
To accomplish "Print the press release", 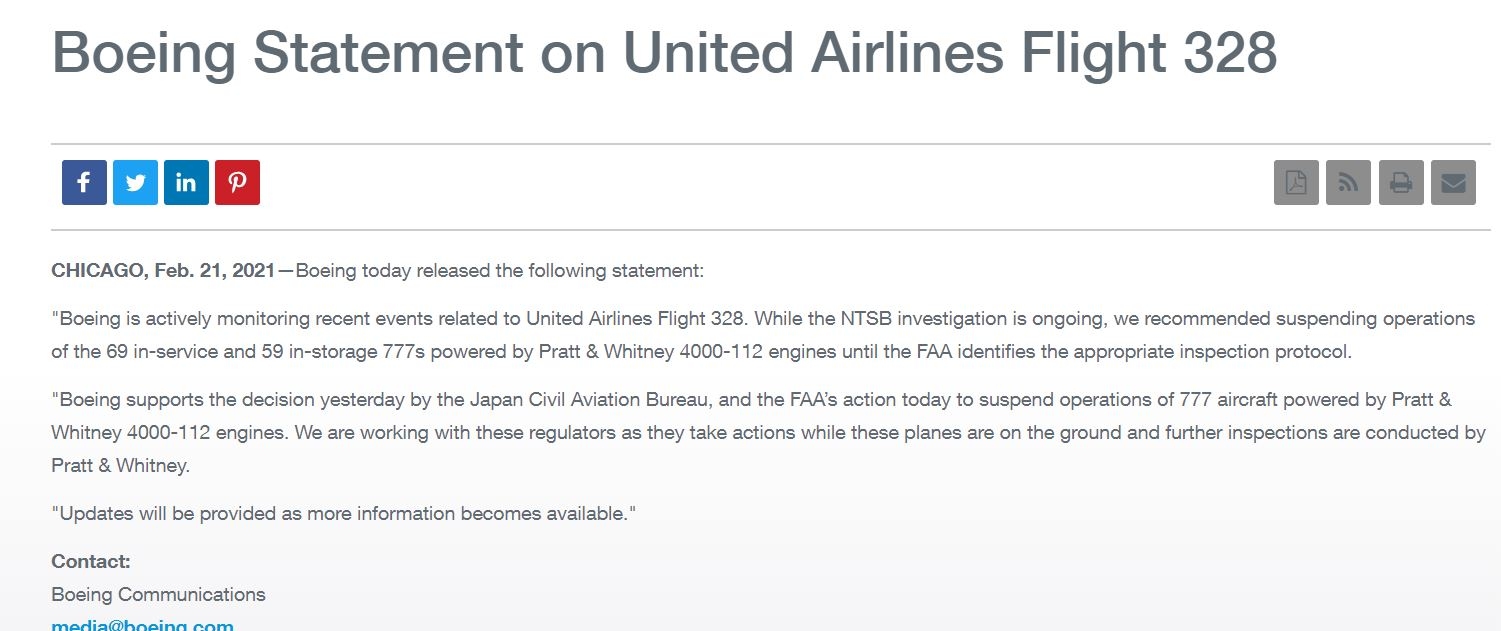I will coord(1401,183).
